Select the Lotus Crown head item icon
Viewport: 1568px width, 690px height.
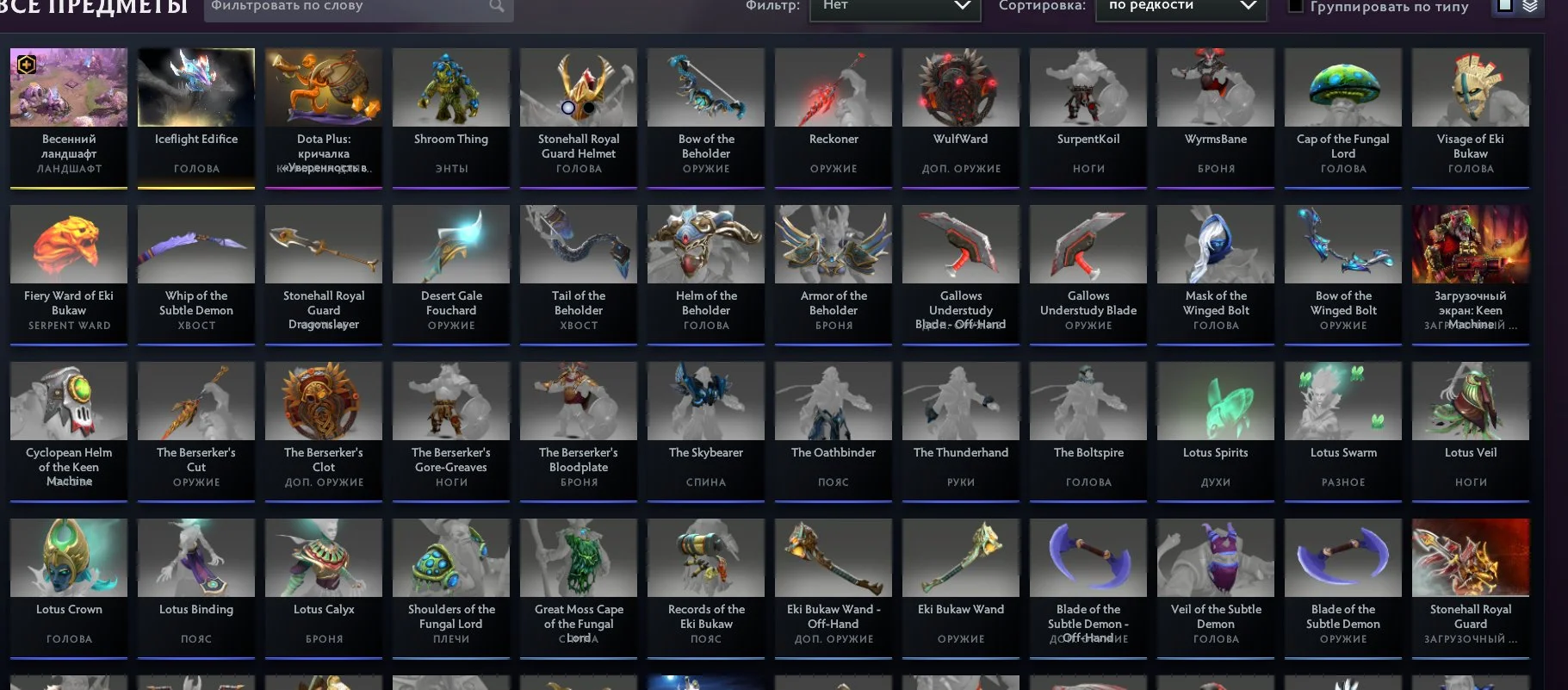69,558
